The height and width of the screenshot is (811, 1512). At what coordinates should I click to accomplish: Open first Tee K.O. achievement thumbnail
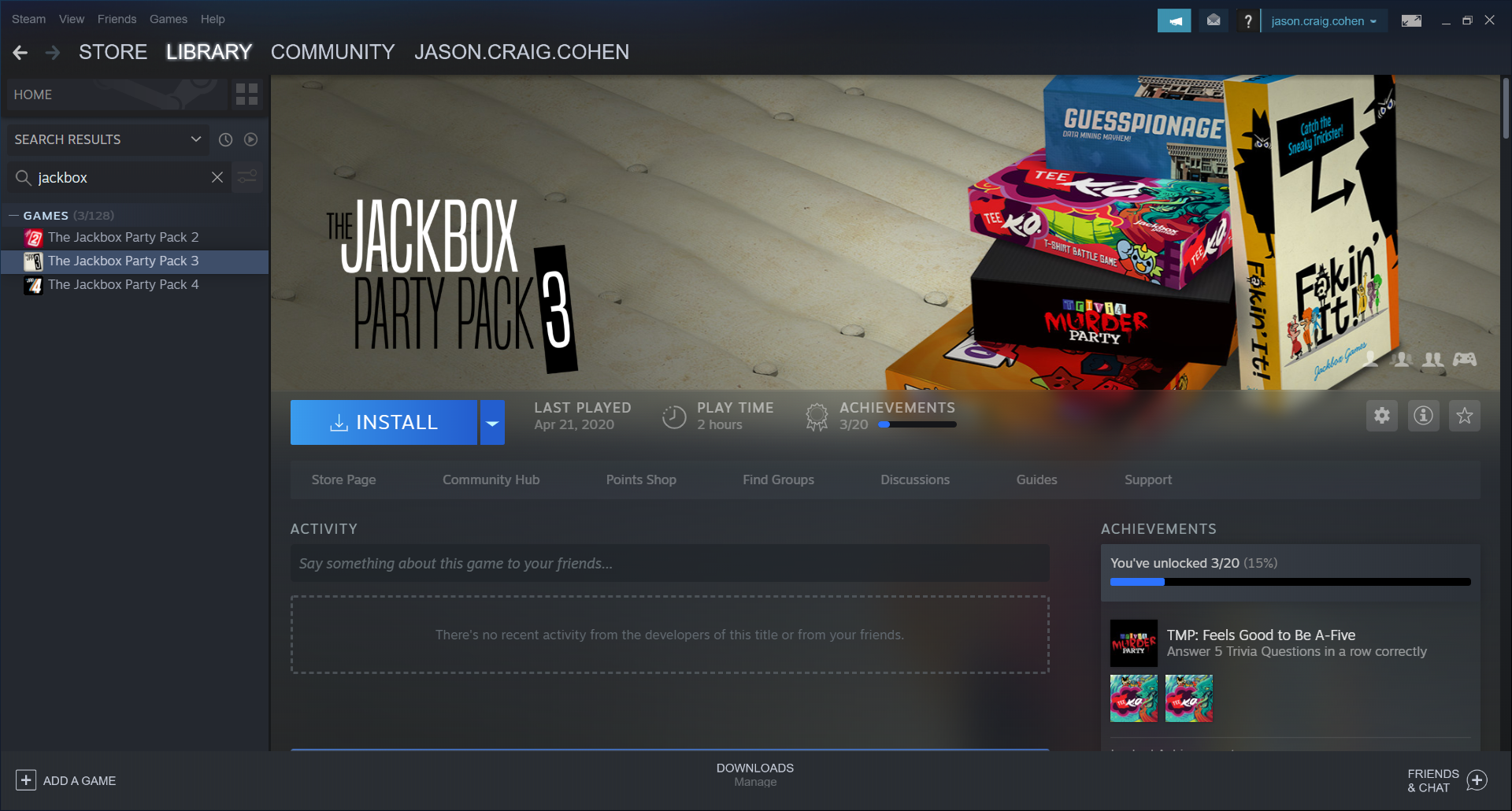(x=1134, y=698)
